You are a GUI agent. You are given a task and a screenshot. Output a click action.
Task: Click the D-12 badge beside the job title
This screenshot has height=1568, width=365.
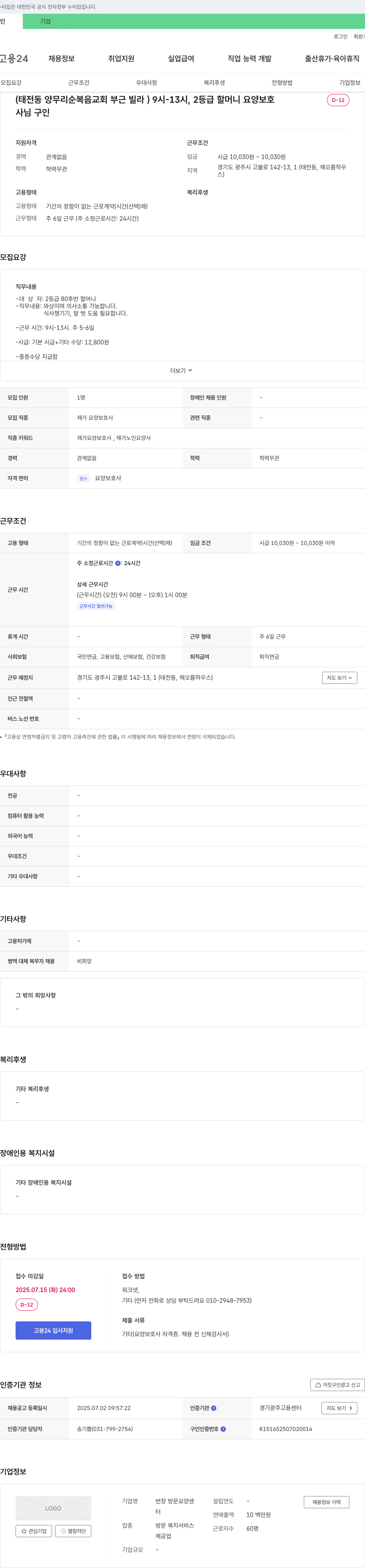338,100
